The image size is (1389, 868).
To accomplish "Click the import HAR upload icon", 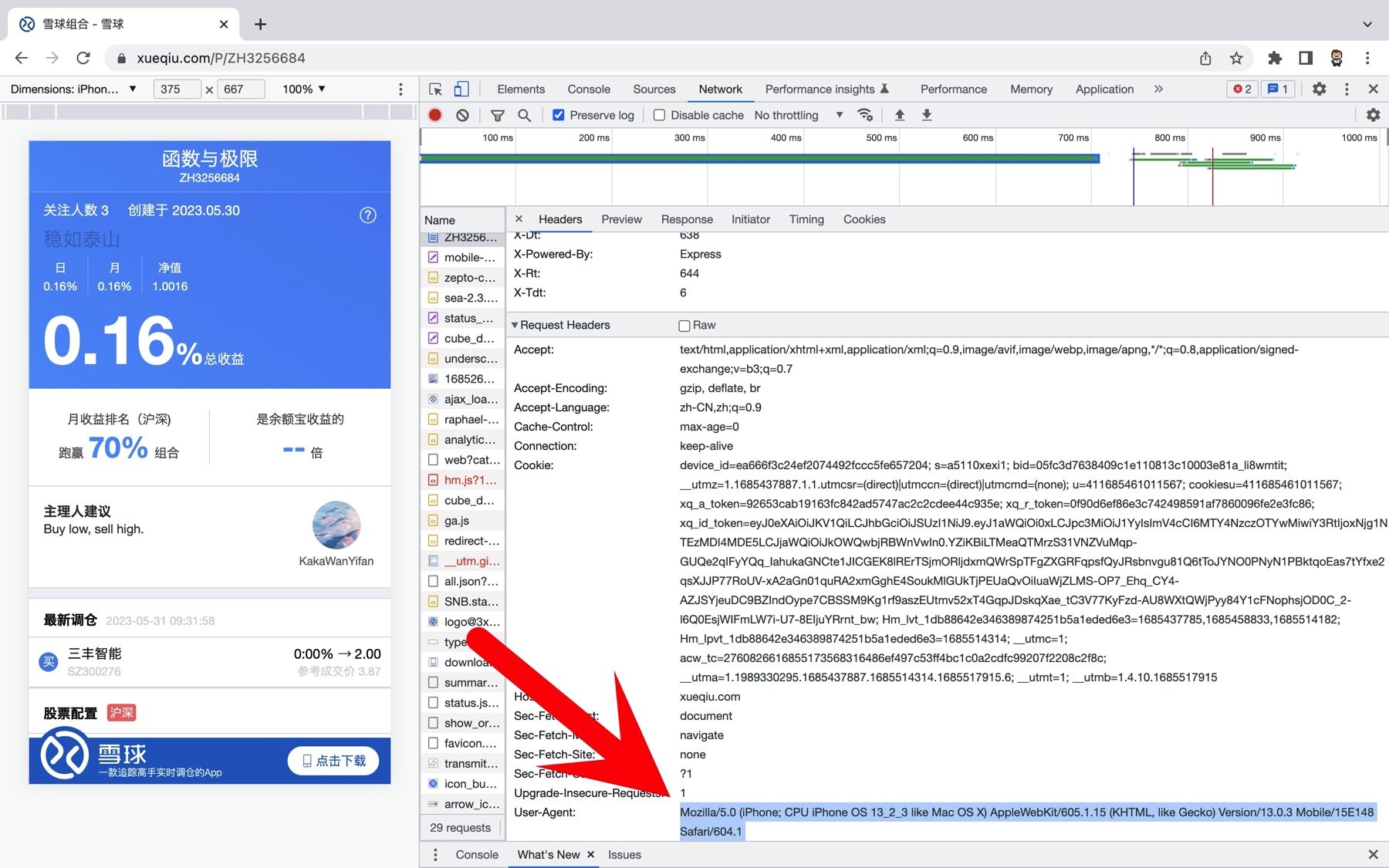I will pos(899,115).
